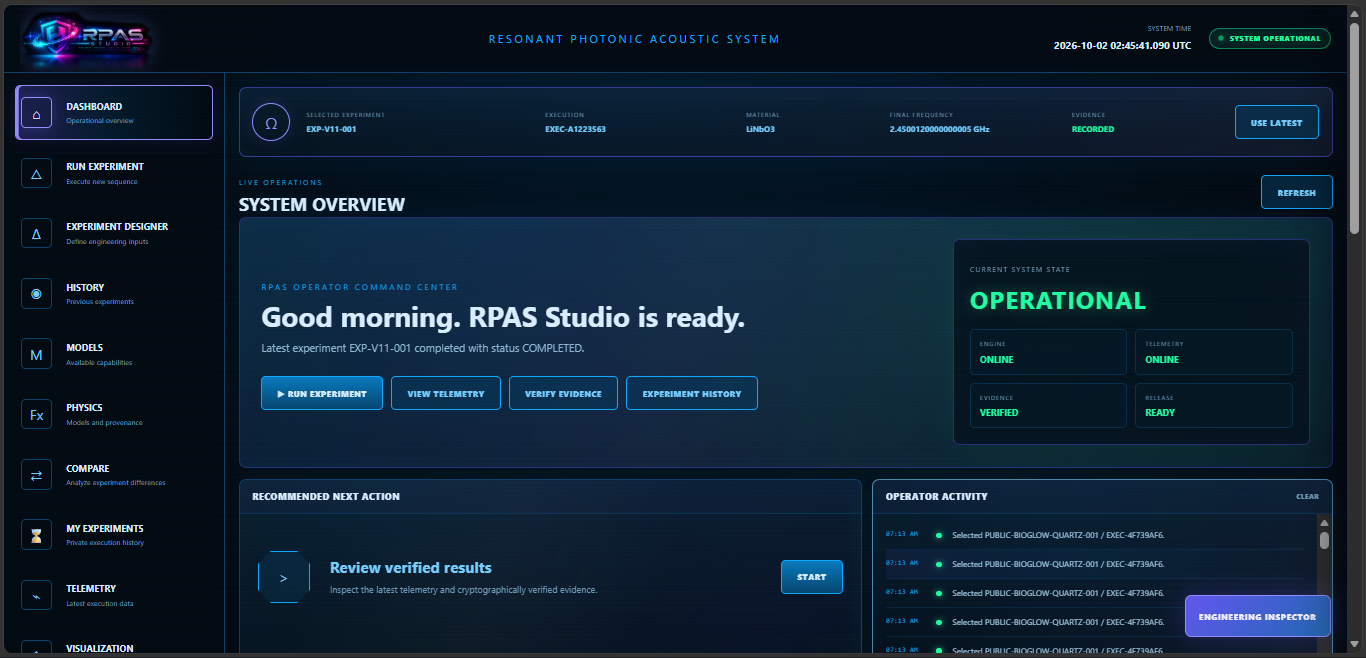Click the Experiment History button
The height and width of the screenshot is (658, 1366).
[x=692, y=393]
